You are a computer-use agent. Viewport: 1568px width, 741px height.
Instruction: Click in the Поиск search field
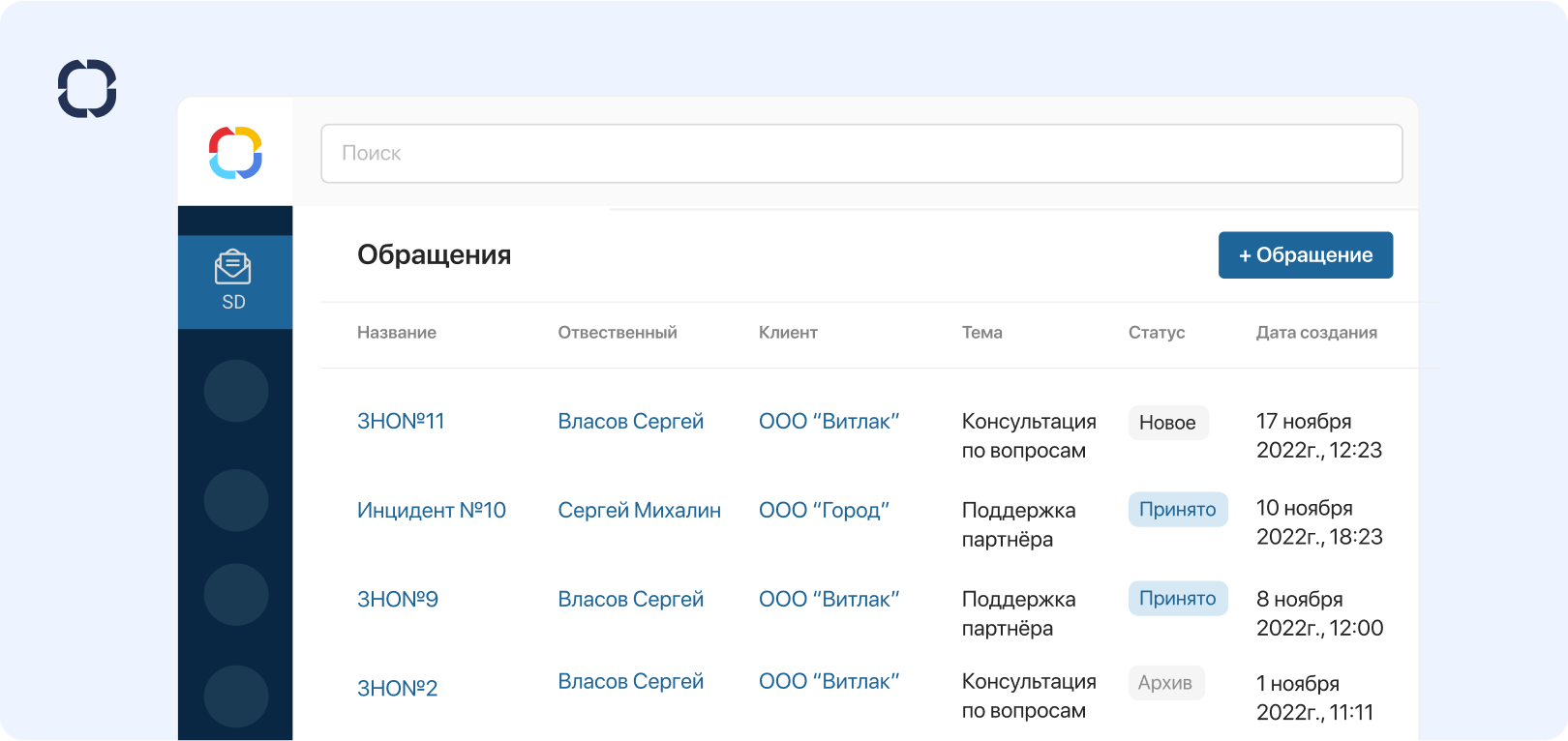[x=860, y=153]
